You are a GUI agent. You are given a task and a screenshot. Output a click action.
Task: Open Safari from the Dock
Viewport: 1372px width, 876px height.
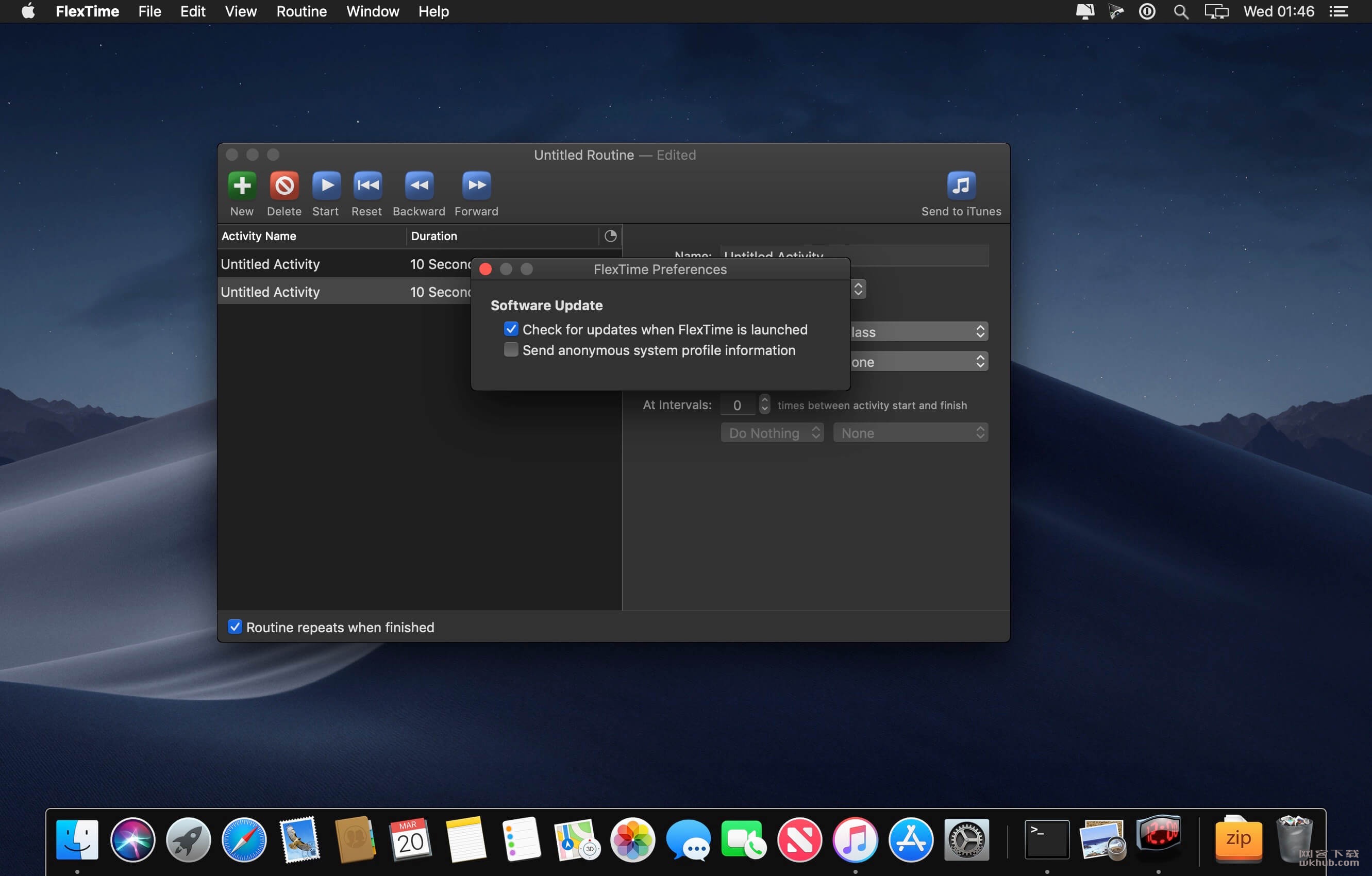(x=244, y=839)
